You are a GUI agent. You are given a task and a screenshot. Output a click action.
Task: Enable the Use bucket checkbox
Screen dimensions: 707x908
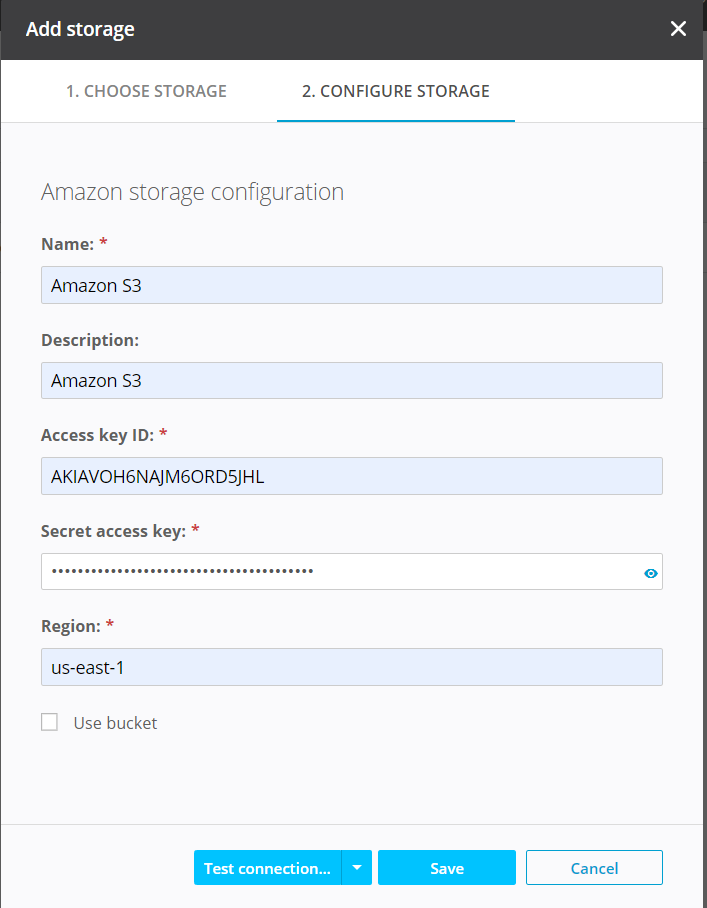[x=49, y=722]
